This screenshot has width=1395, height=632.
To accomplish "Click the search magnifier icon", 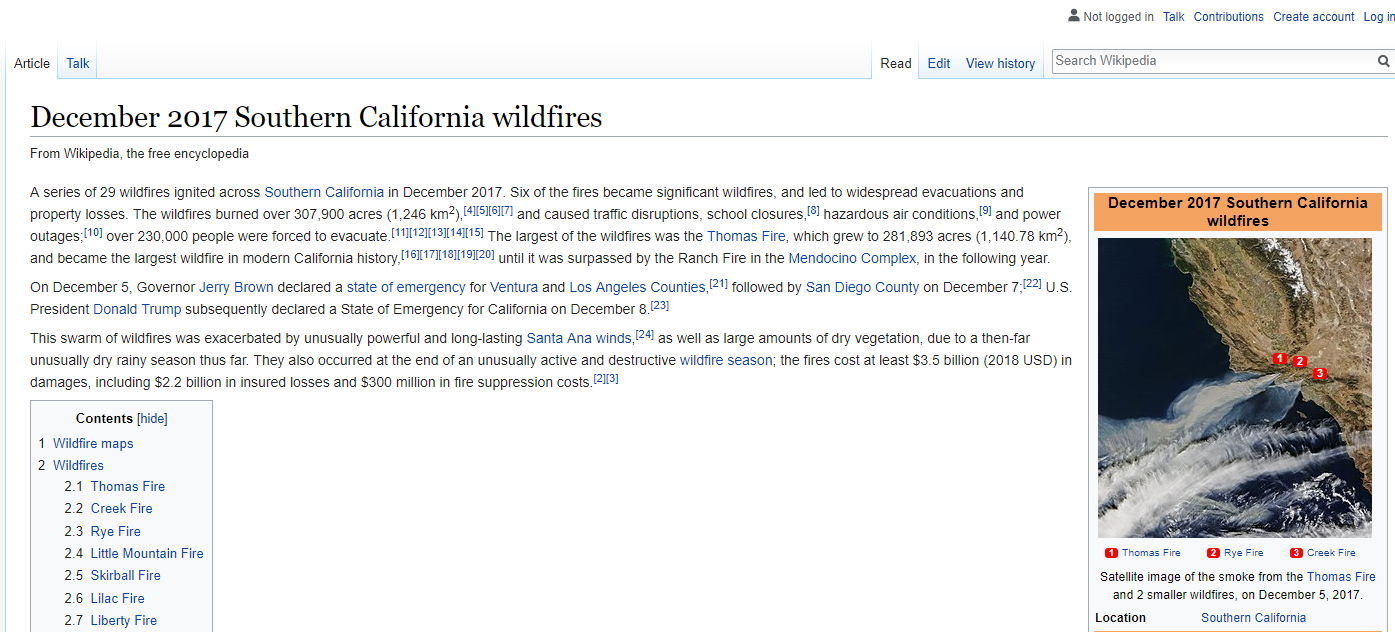I will 1384,61.
